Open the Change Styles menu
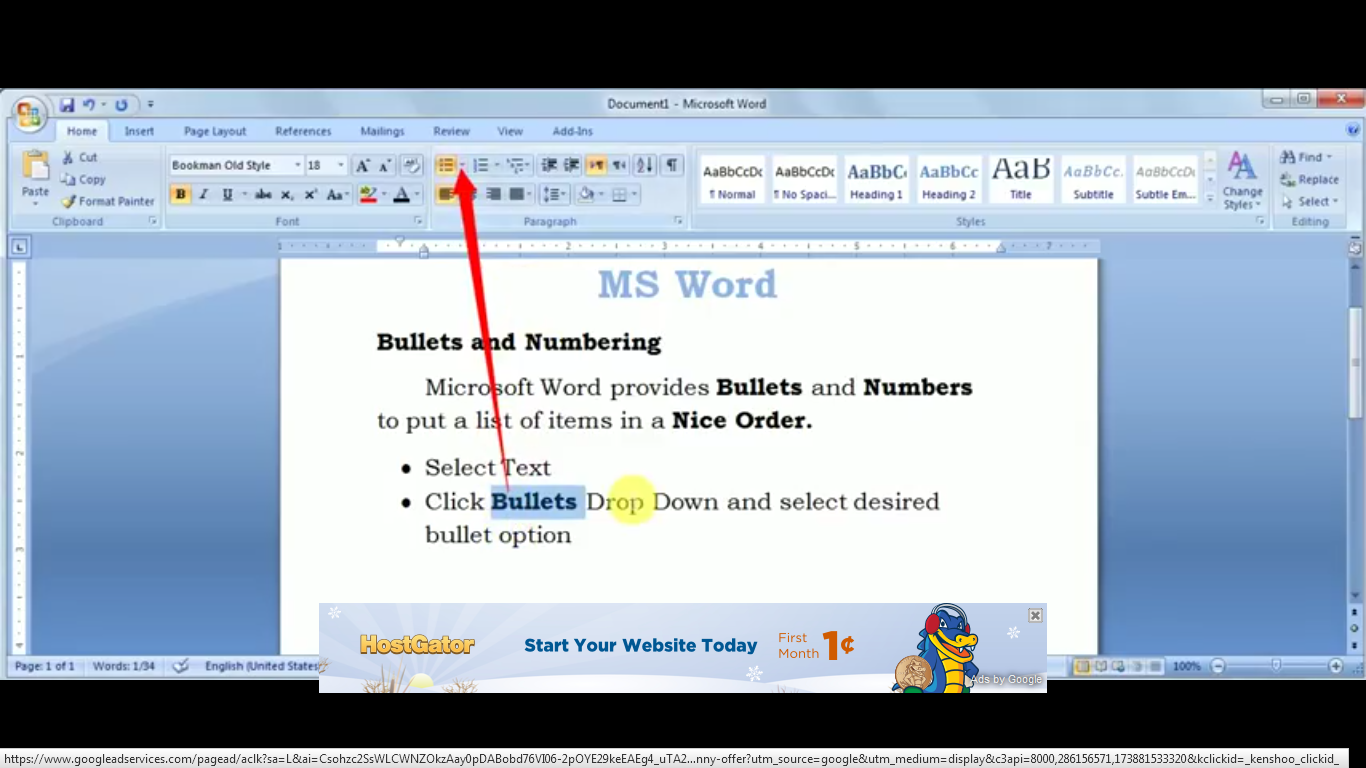Viewport: 1366px width, 768px height. (1242, 180)
